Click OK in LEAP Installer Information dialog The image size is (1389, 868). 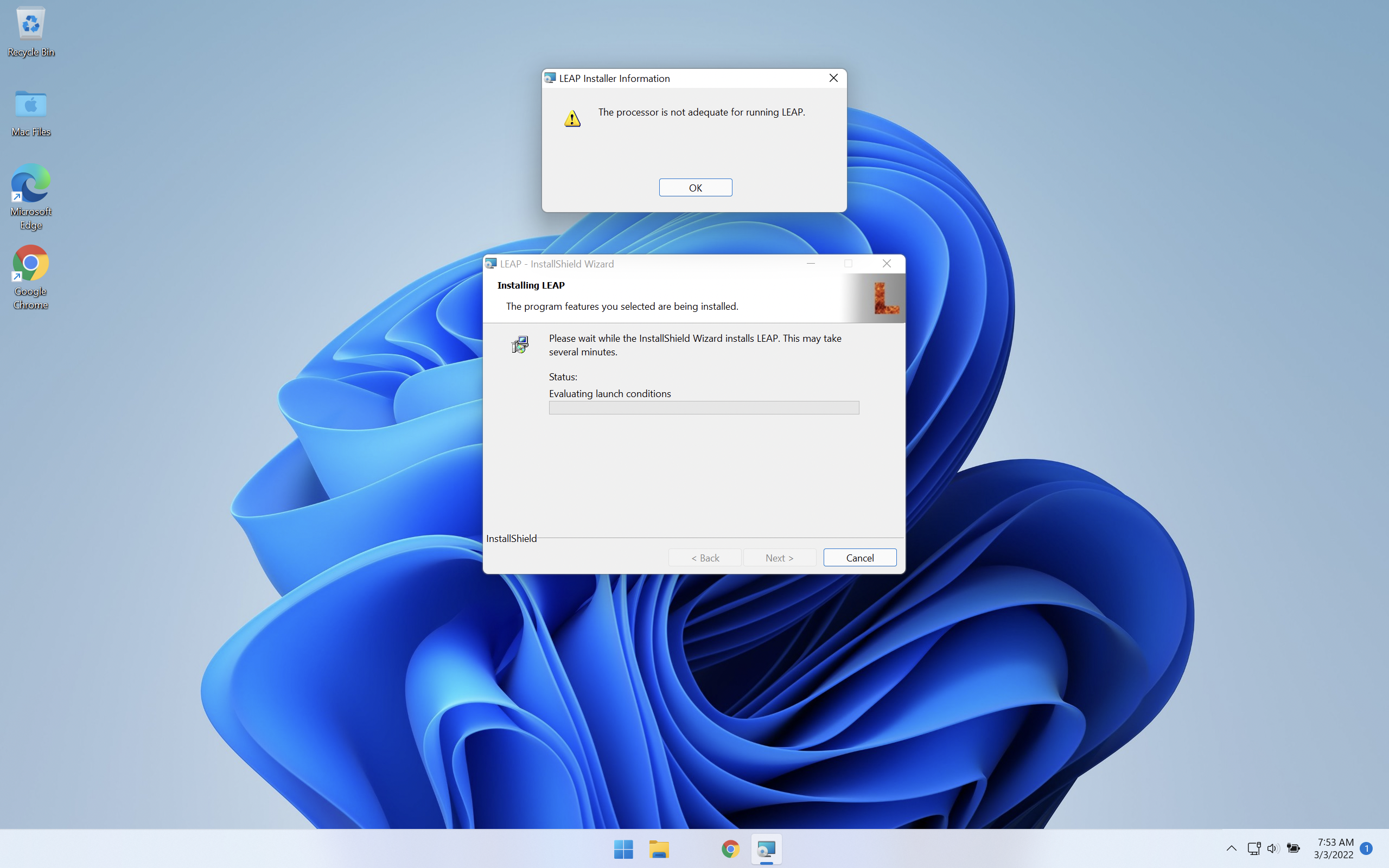coord(695,188)
